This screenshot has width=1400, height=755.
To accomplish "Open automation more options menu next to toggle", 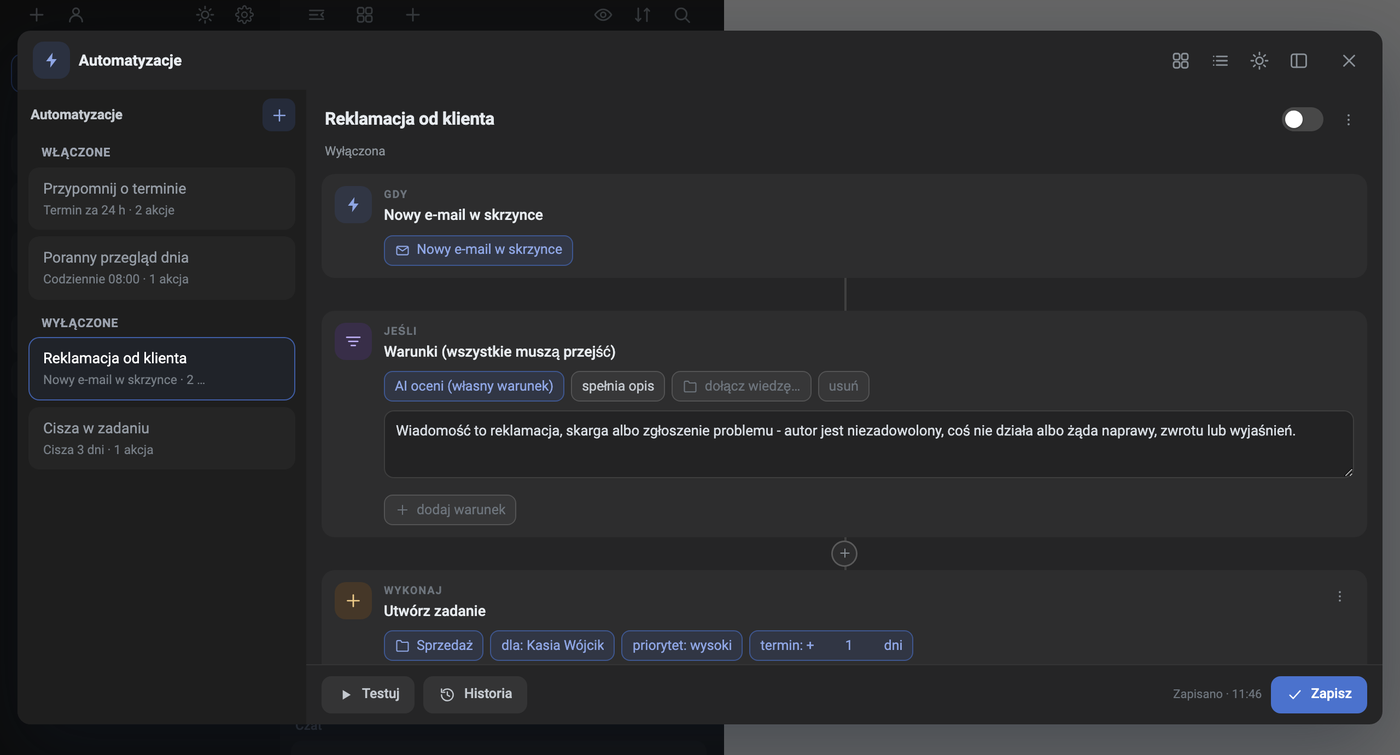I will pyautogui.click(x=1348, y=120).
